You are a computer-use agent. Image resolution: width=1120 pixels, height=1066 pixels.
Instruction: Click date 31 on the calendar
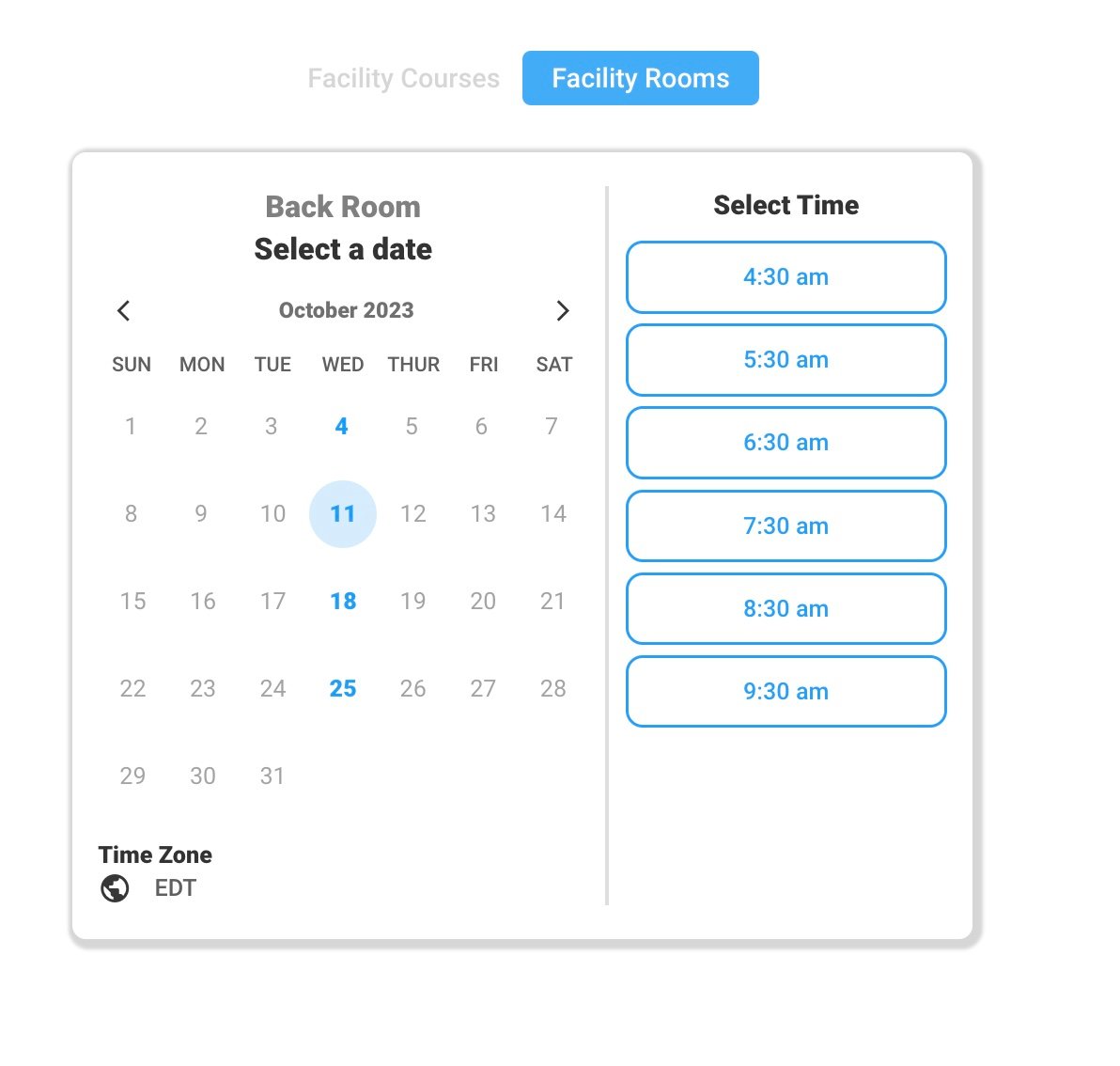coord(272,776)
